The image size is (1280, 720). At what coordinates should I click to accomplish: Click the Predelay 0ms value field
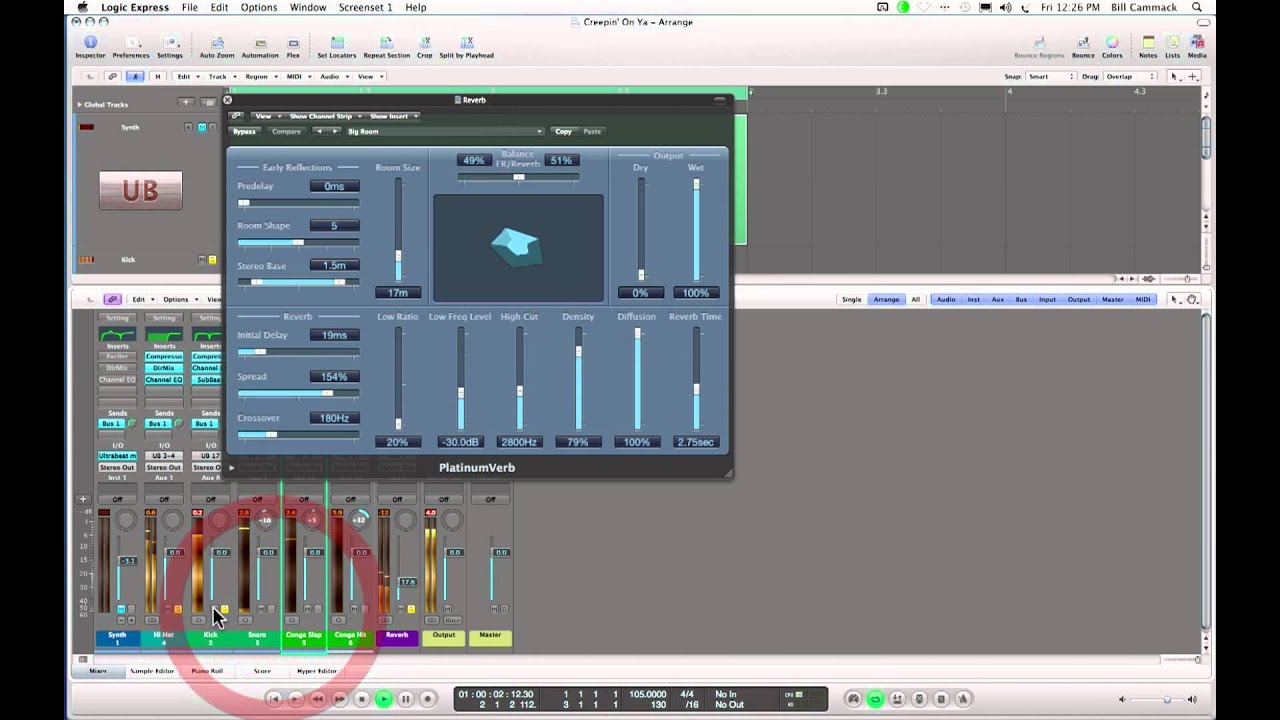tap(334, 186)
